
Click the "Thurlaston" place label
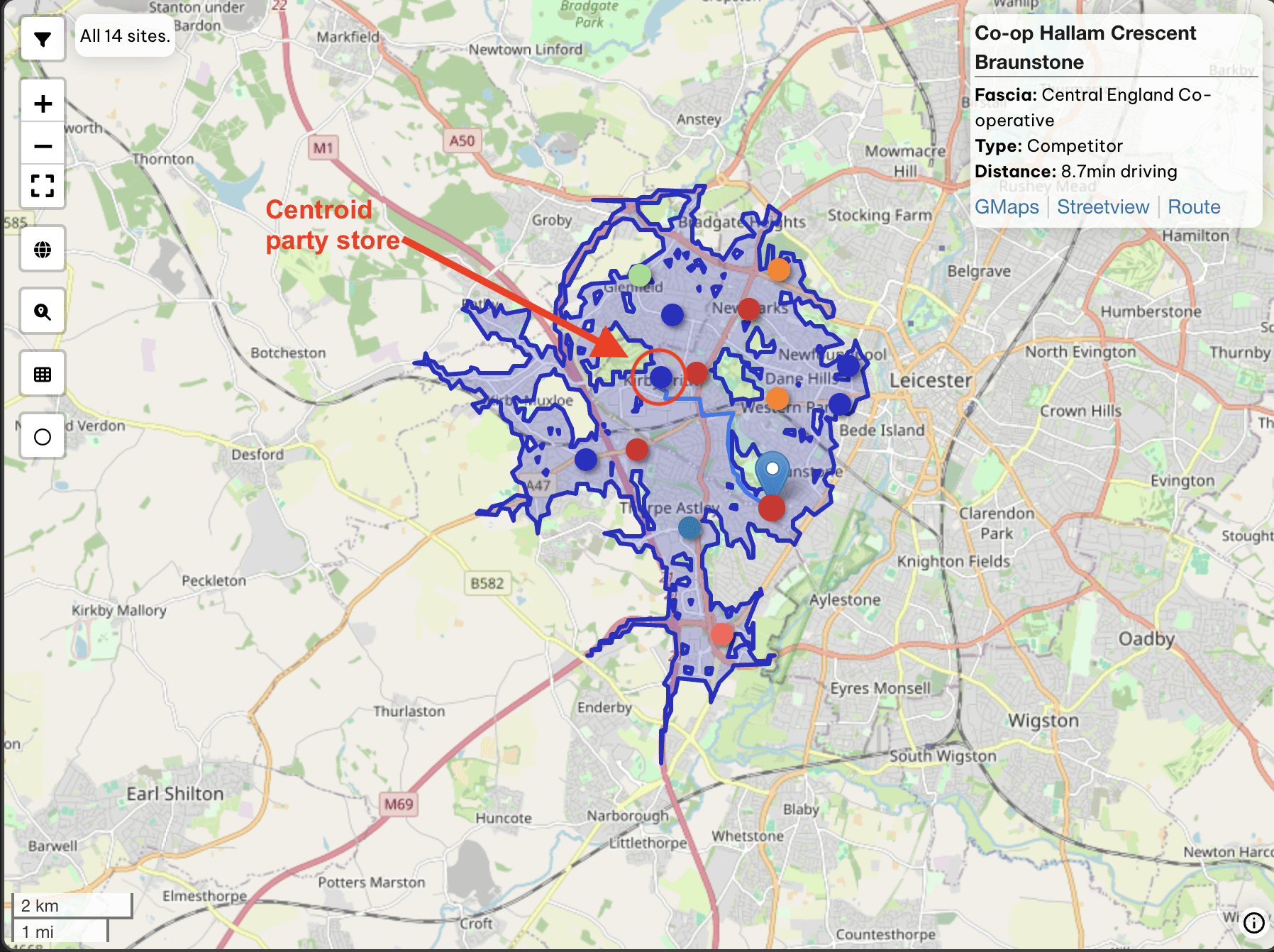[x=409, y=712]
